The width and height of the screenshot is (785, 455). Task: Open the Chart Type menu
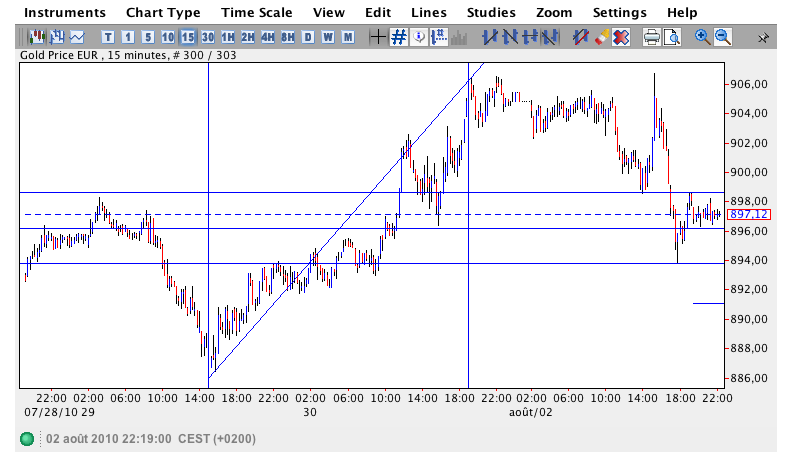pos(163,13)
